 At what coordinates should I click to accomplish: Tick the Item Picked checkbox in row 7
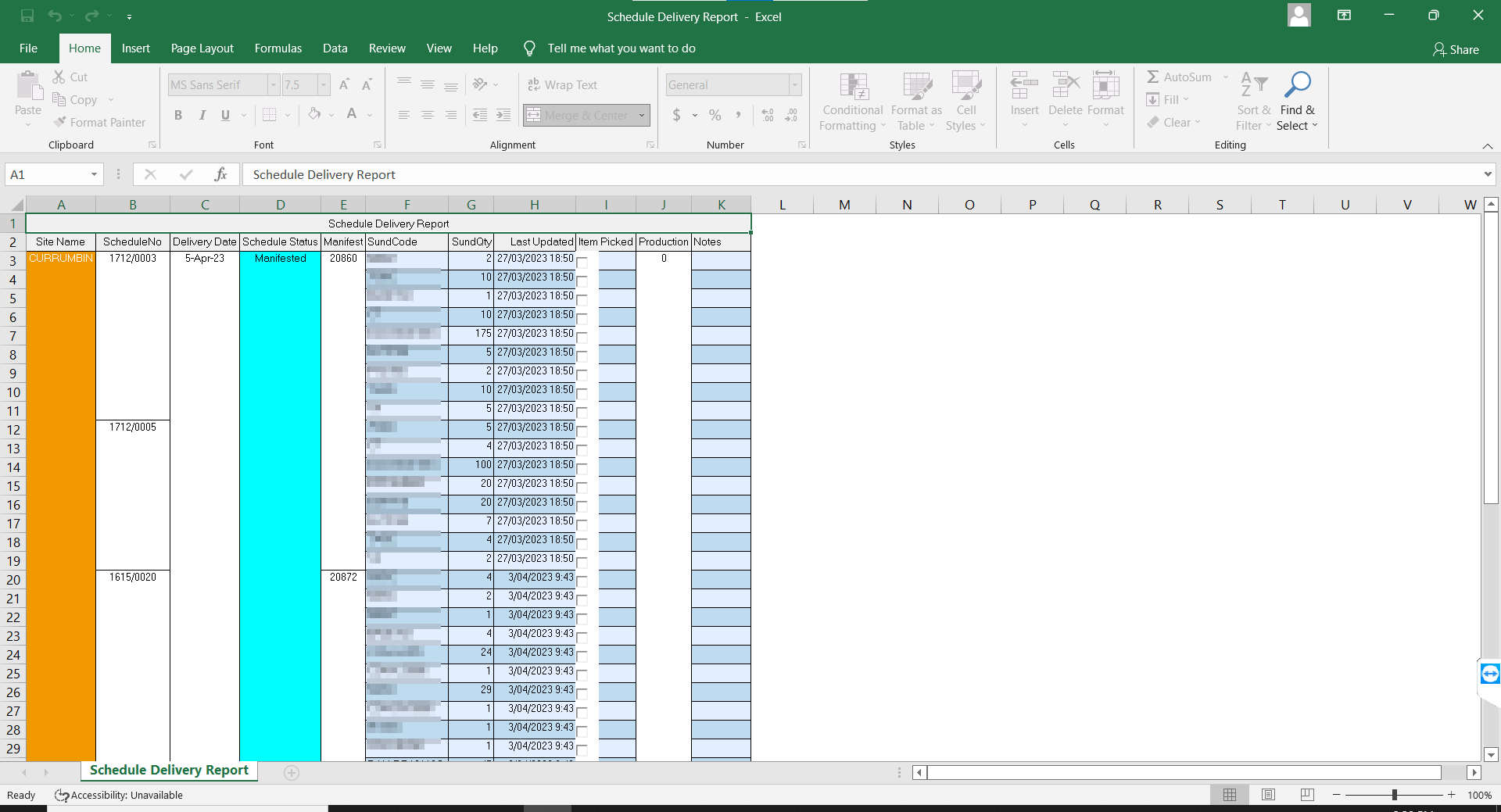point(582,338)
